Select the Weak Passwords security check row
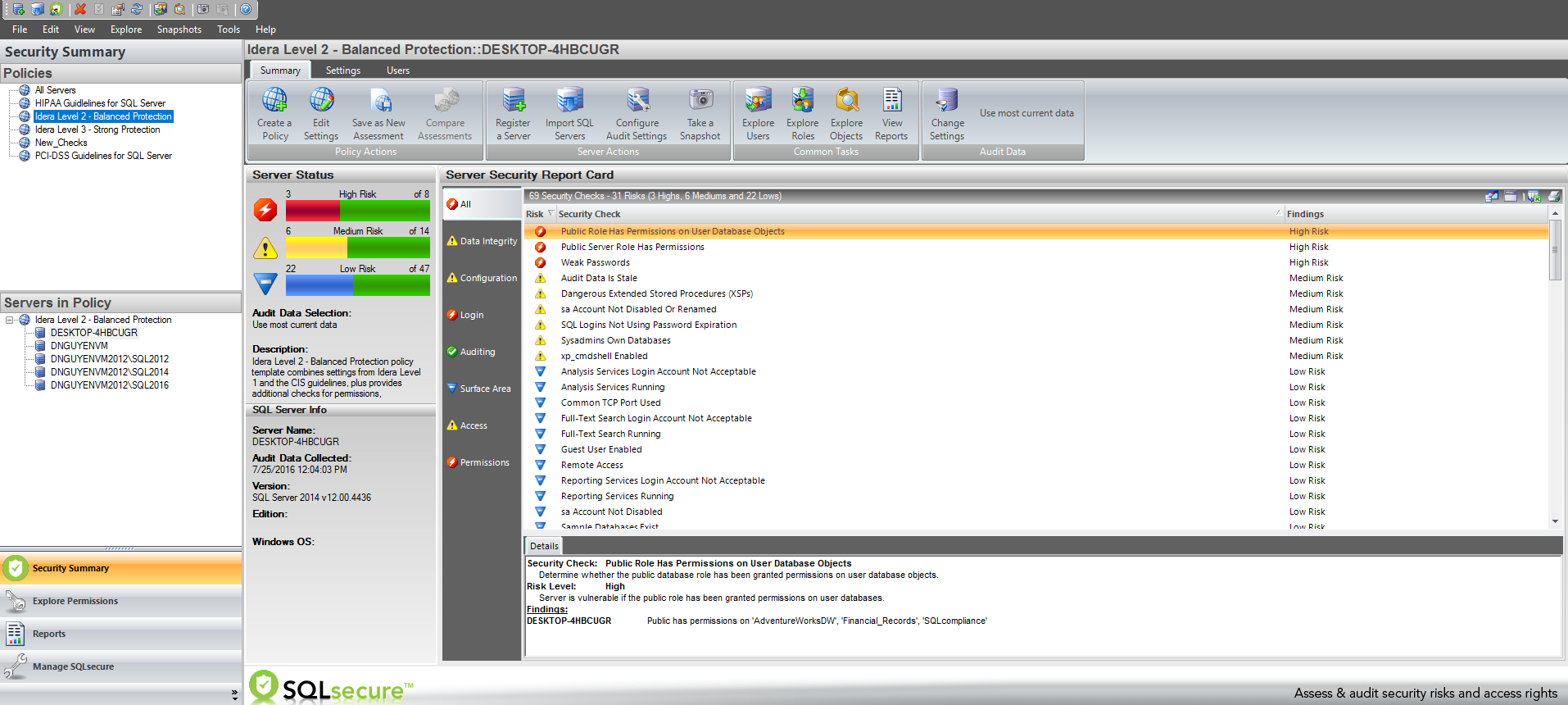 [596, 262]
